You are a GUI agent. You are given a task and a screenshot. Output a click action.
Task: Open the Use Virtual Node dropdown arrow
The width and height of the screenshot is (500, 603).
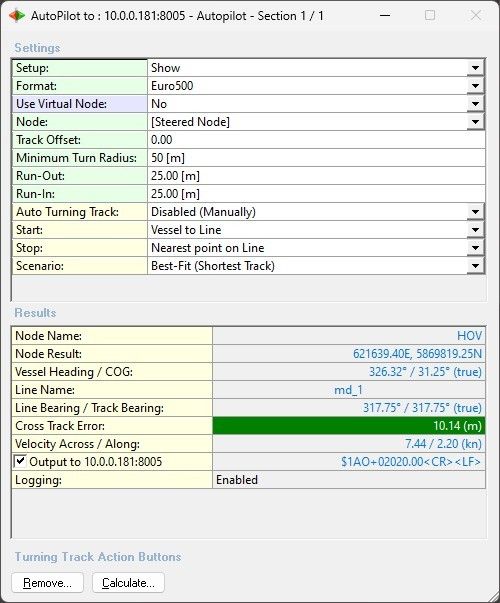click(x=475, y=104)
